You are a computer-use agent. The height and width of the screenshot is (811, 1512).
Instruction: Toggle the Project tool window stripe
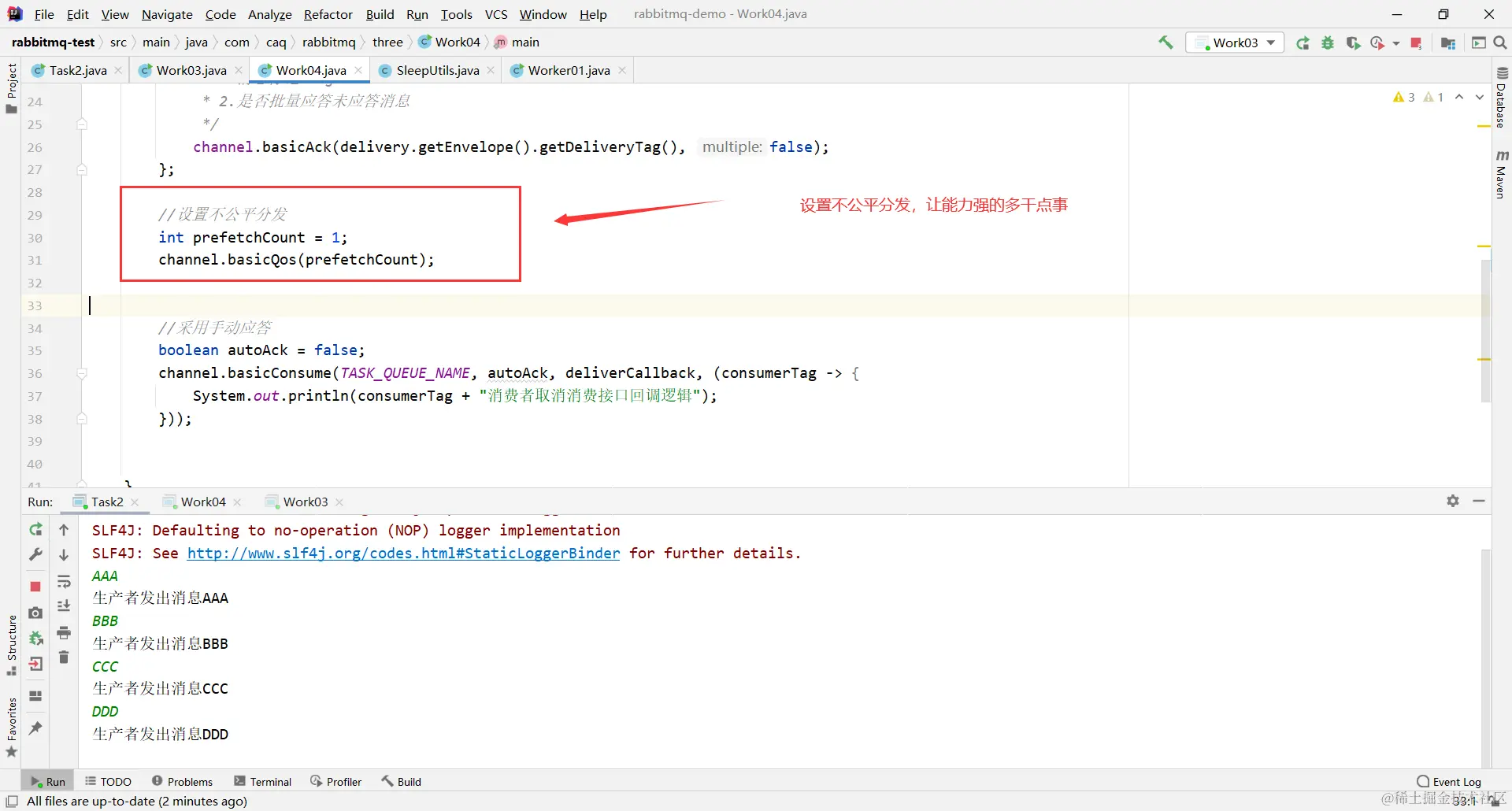(x=11, y=88)
